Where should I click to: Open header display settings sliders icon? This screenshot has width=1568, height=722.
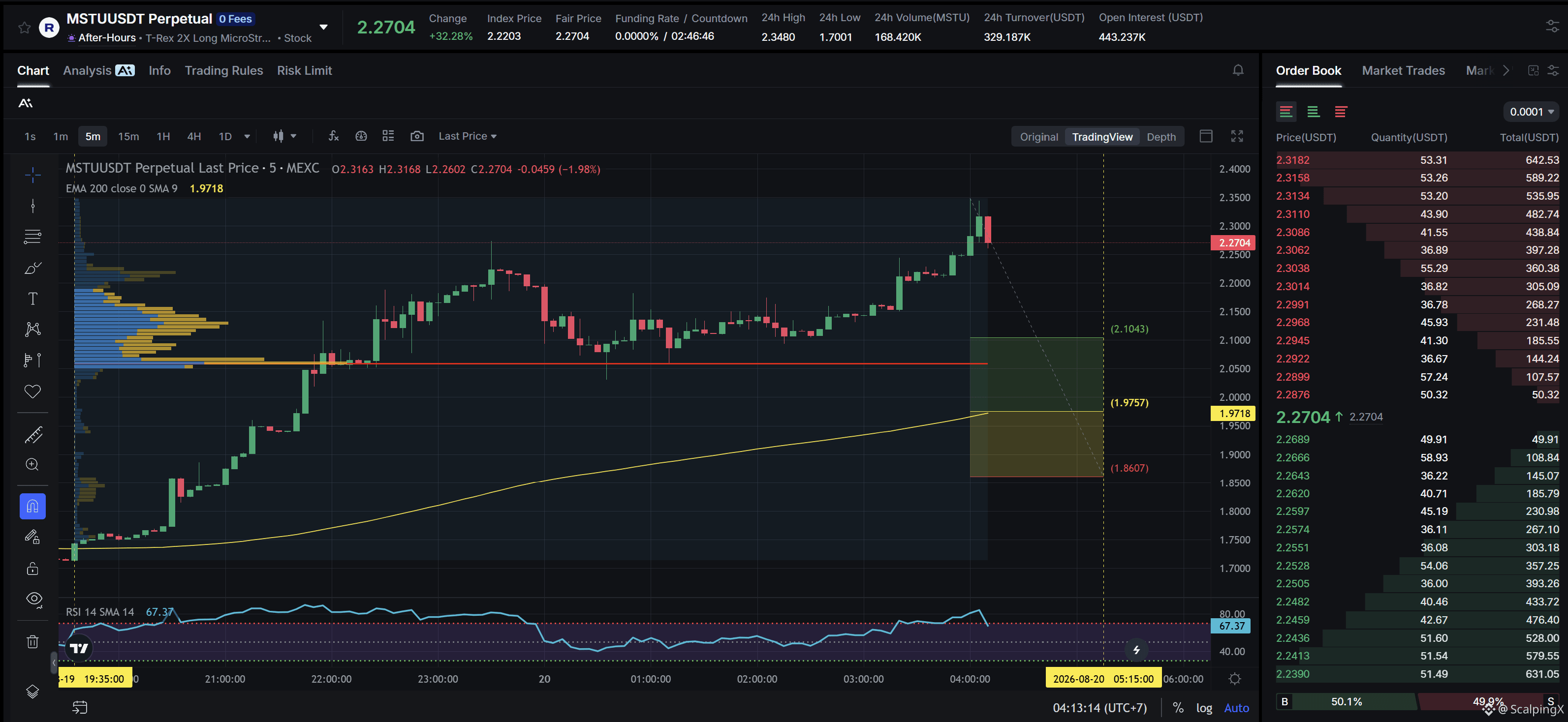click(1552, 26)
